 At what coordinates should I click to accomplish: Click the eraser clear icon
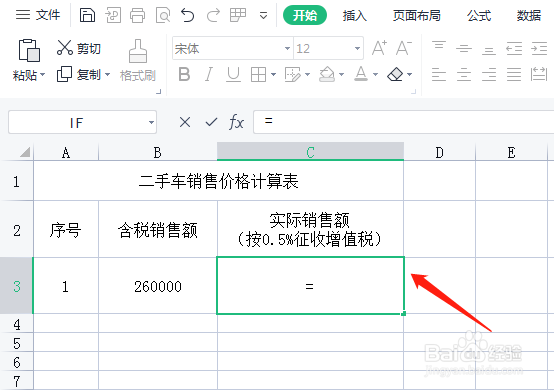pos(395,74)
